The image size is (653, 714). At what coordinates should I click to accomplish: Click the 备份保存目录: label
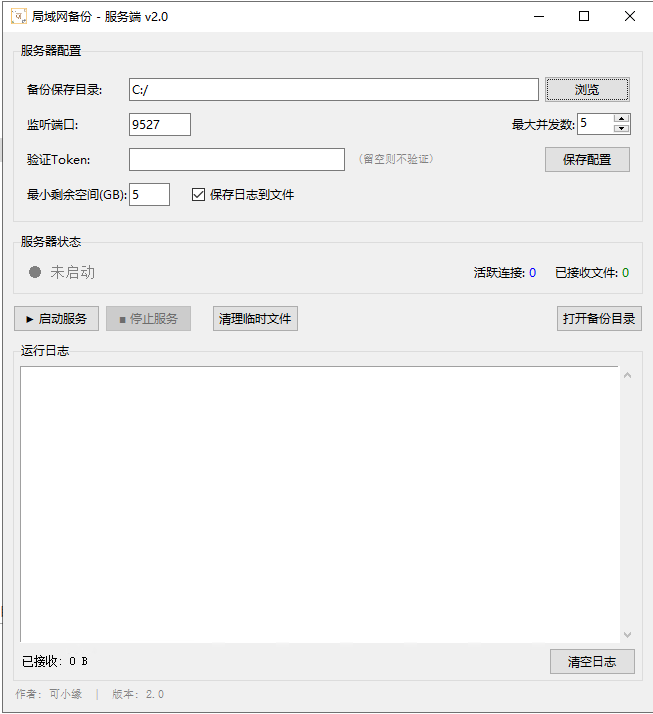click(64, 90)
